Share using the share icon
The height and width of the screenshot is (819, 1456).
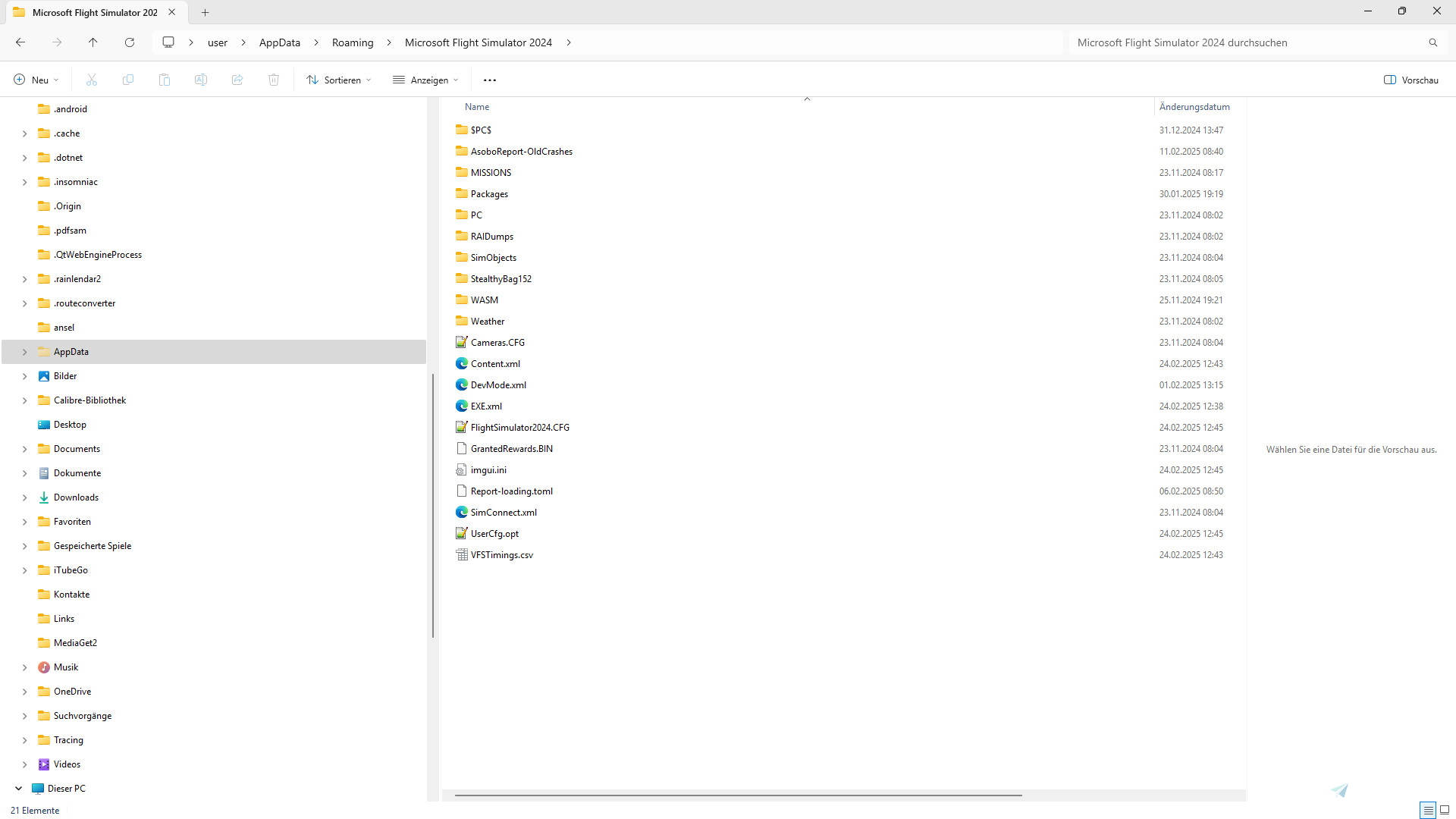click(237, 80)
